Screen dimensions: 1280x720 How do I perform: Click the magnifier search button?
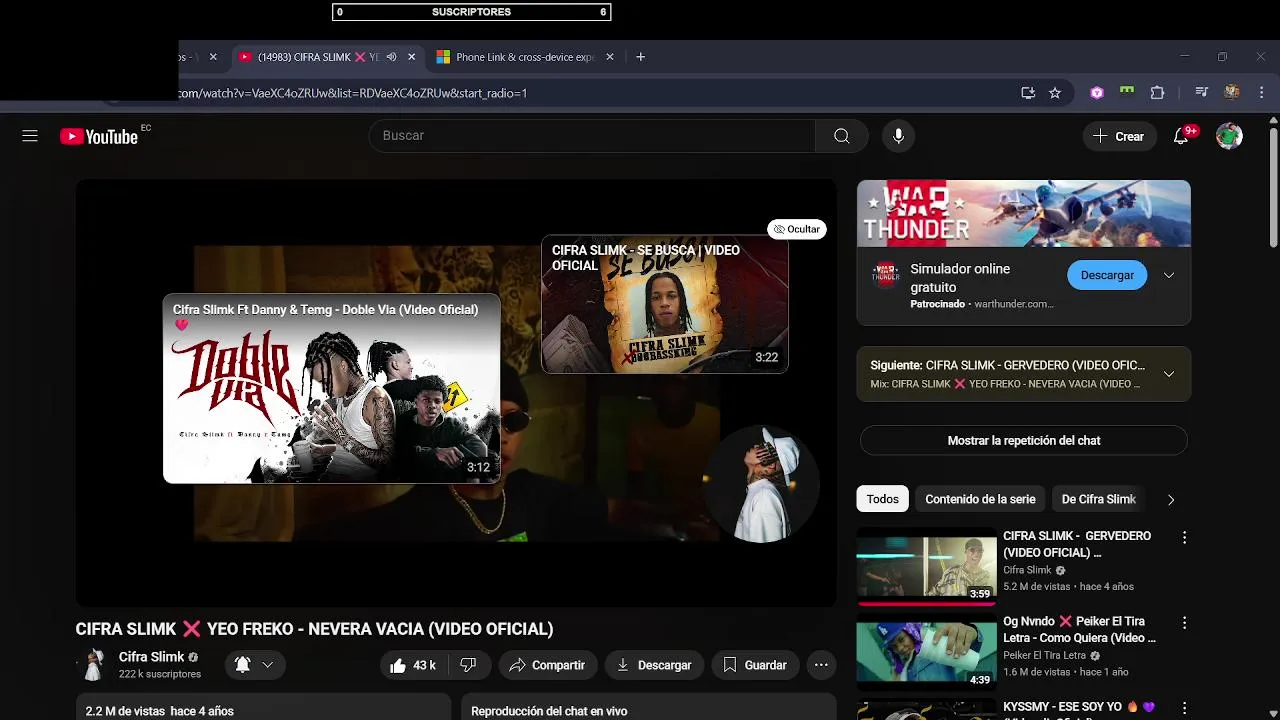click(x=842, y=136)
